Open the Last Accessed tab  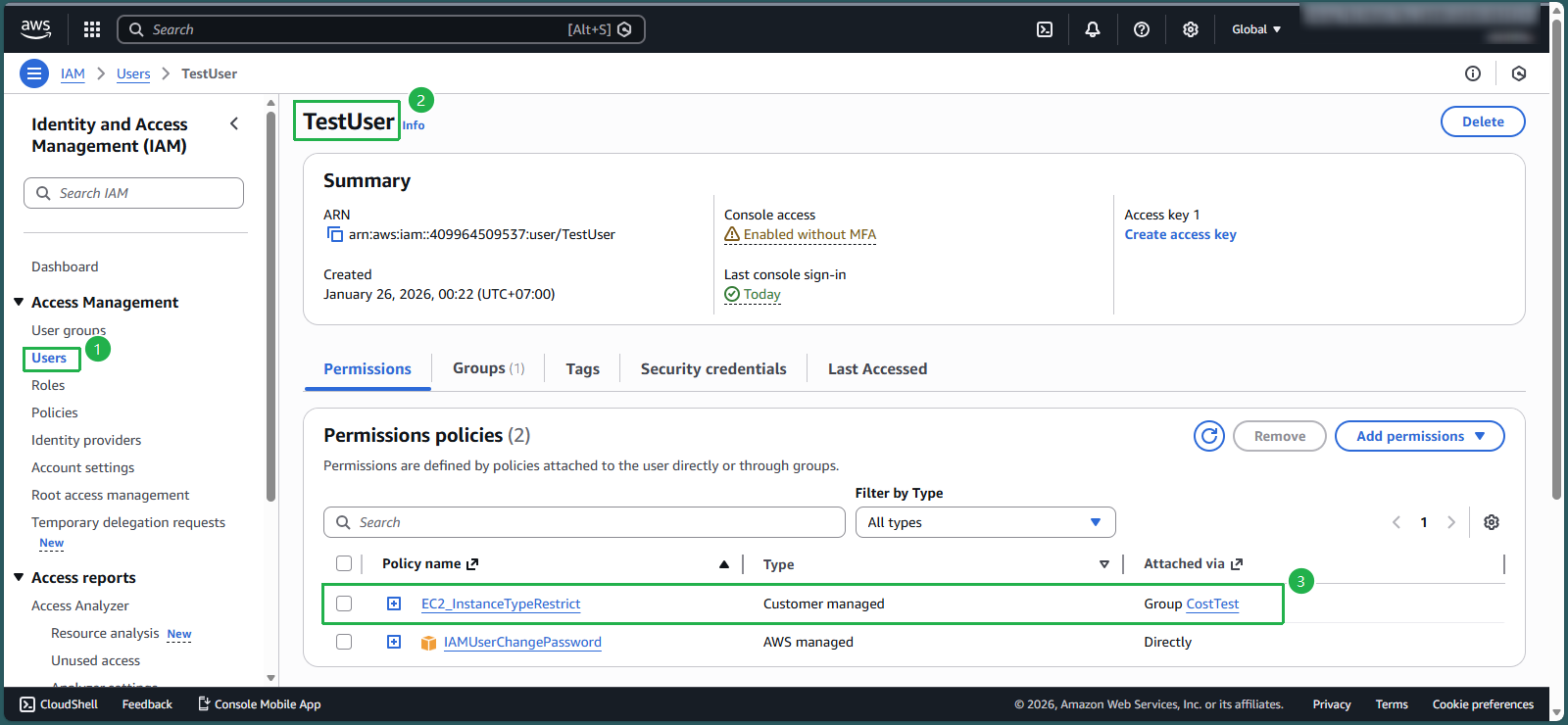coord(877,368)
